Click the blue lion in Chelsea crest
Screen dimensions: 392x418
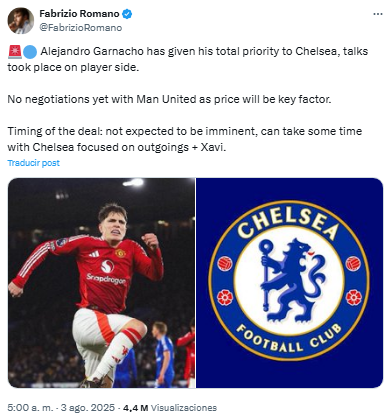coord(291,281)
